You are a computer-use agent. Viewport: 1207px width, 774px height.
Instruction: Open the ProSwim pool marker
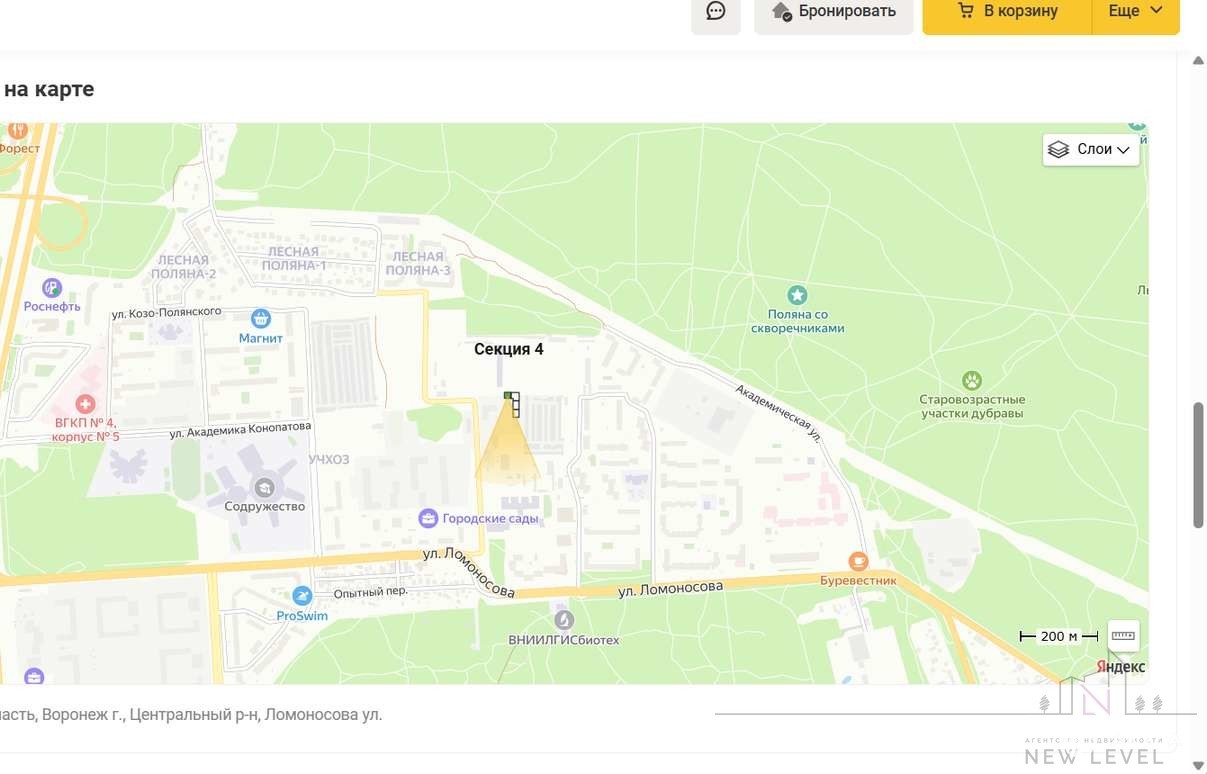(x=302, y=597)
